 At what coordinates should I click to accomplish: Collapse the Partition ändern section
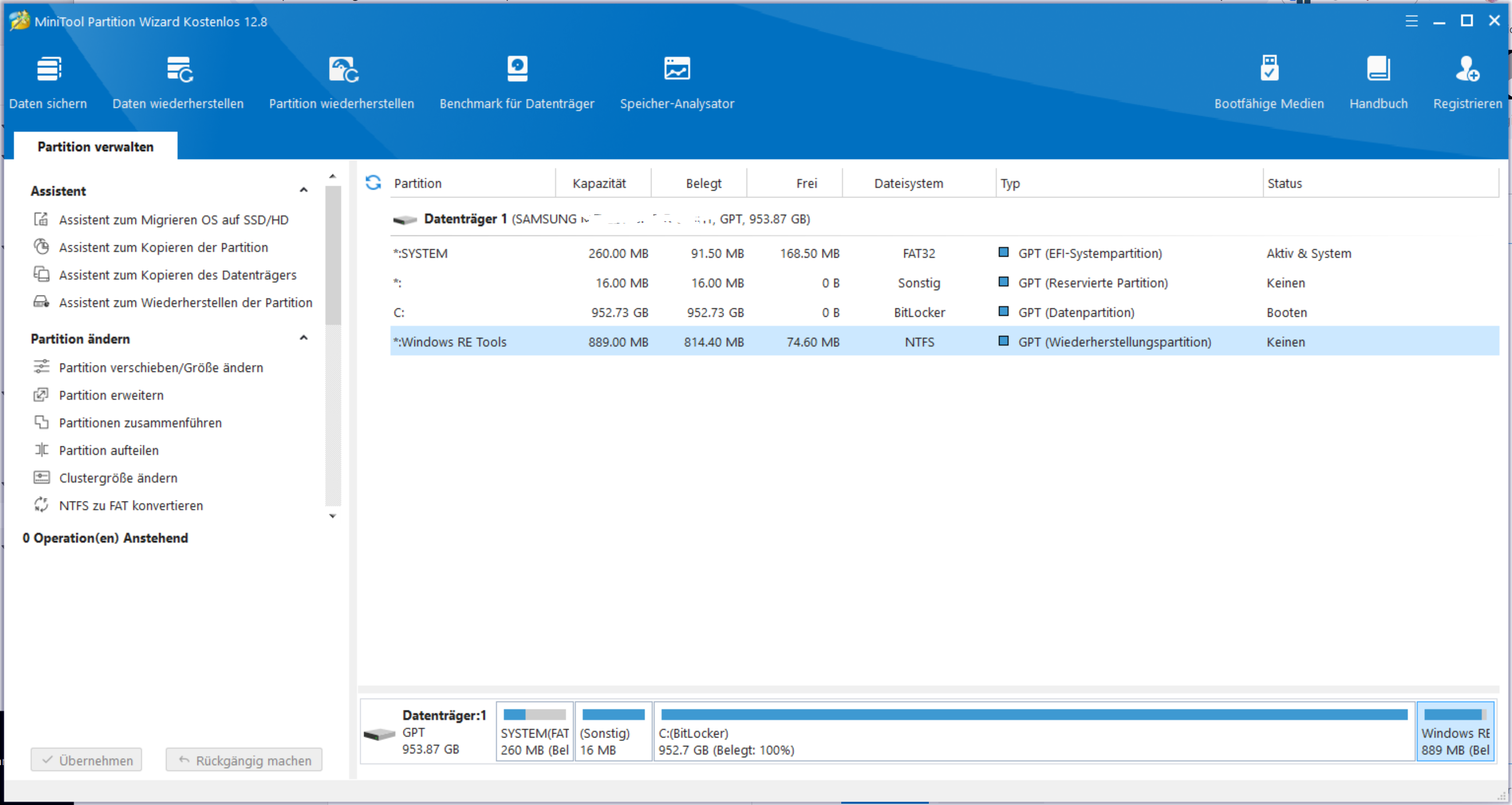point(304,338)
